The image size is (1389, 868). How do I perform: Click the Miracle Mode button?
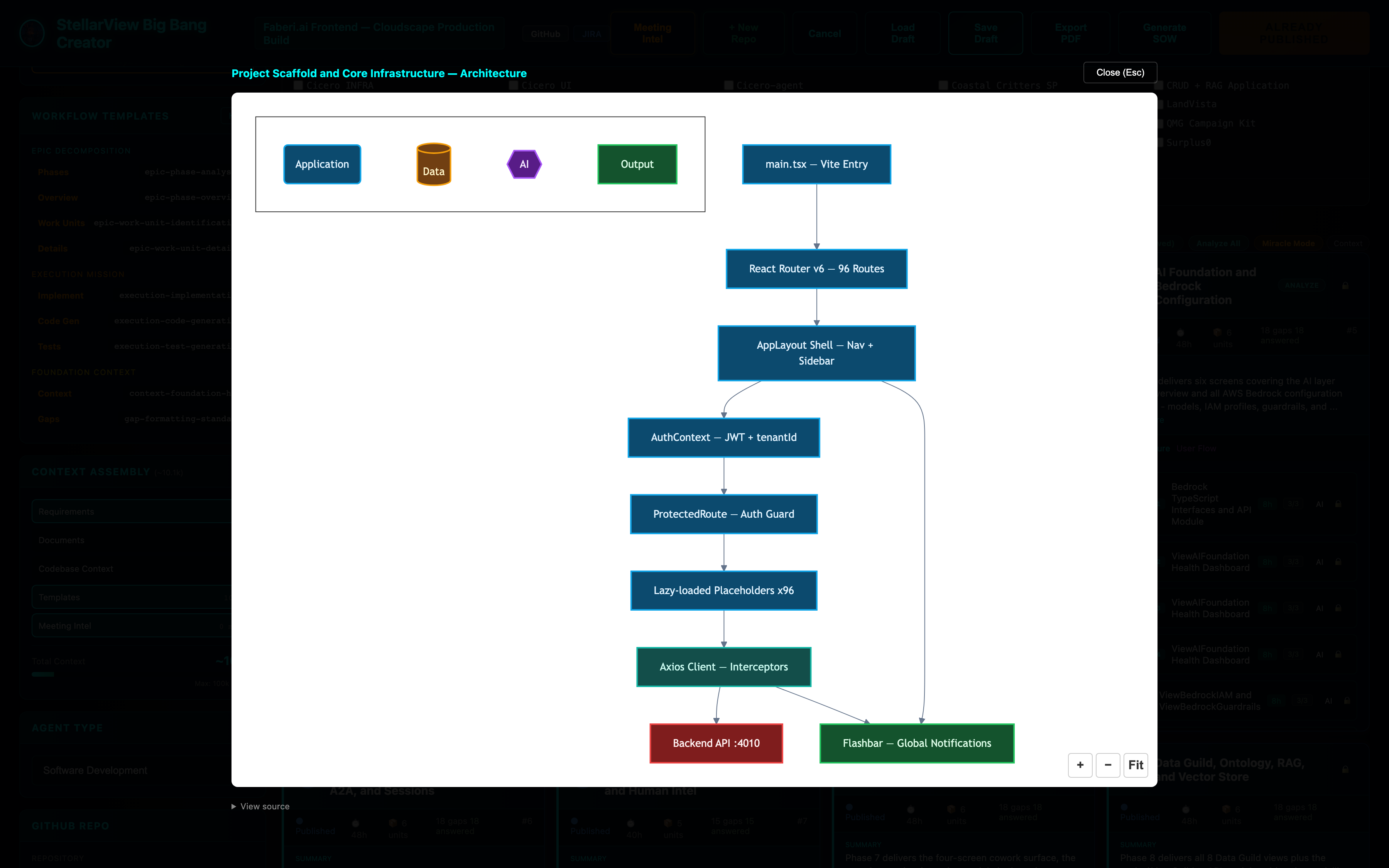1288,243
